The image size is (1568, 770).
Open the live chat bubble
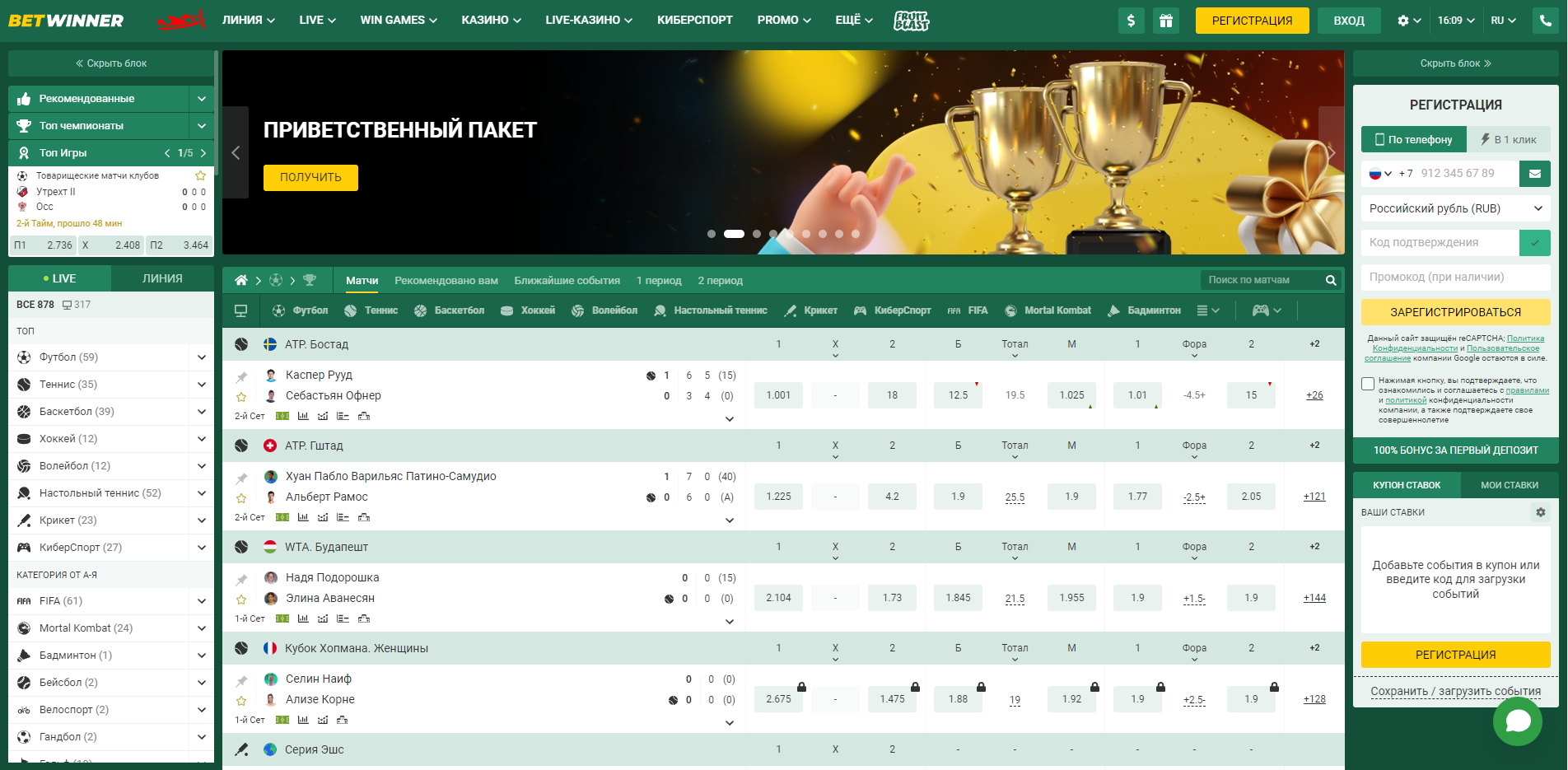point(1518,721)
